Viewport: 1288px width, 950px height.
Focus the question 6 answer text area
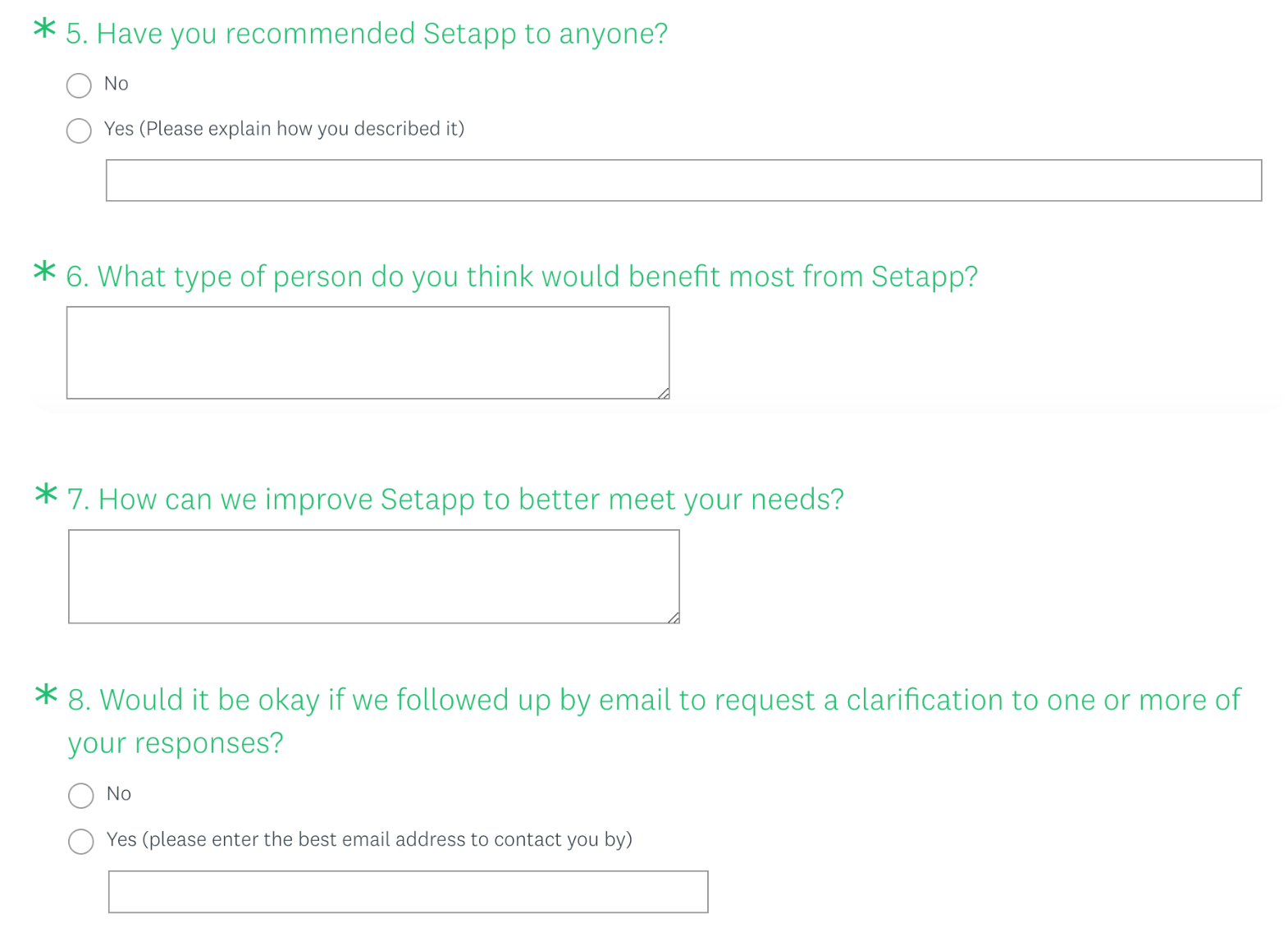coord(368,353)
